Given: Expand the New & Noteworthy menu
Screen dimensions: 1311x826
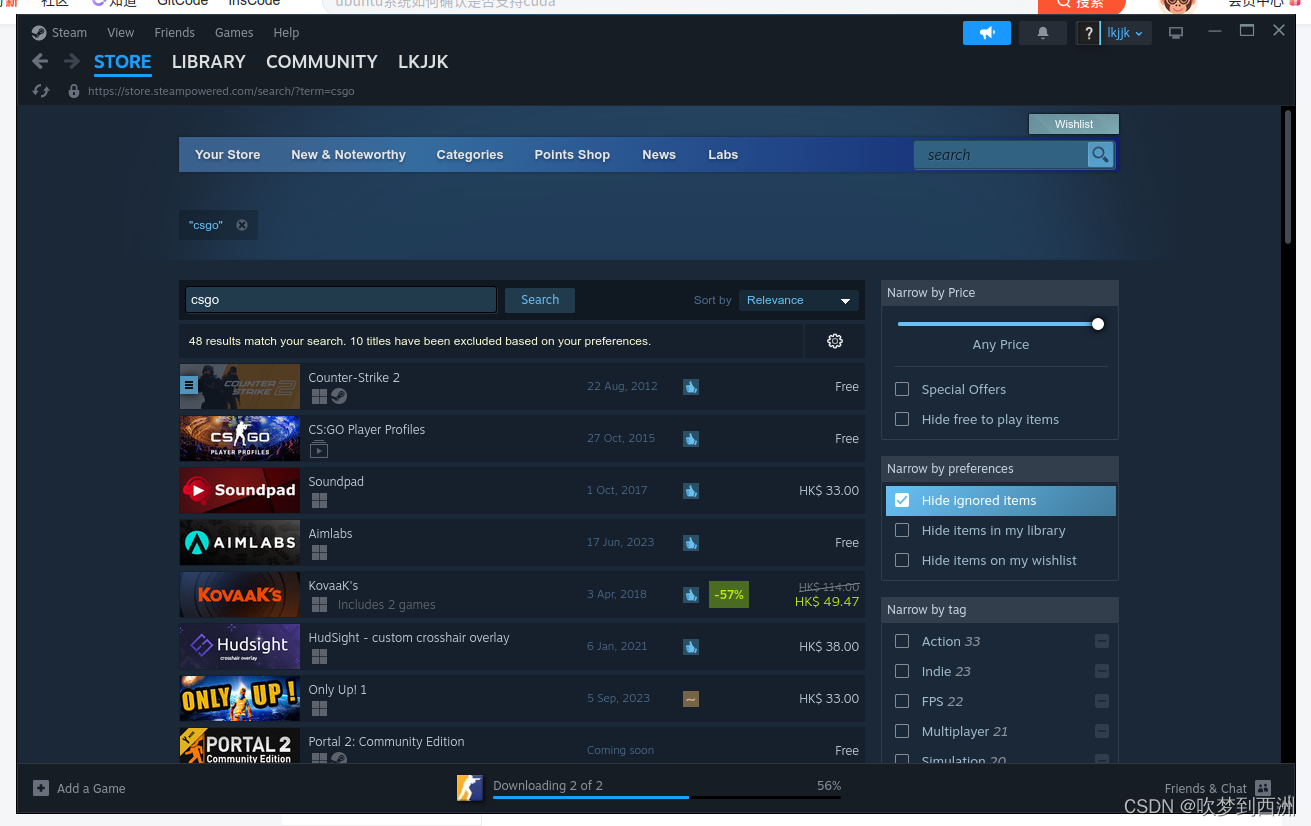Looking at the screenshot, I should pos(348,154).
